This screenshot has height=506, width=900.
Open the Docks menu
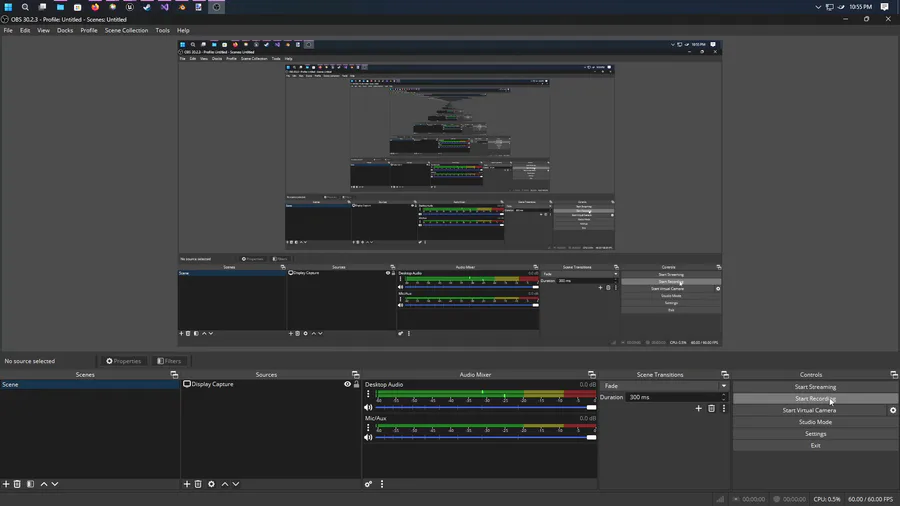pyautogui.click(x=65, y=30)
